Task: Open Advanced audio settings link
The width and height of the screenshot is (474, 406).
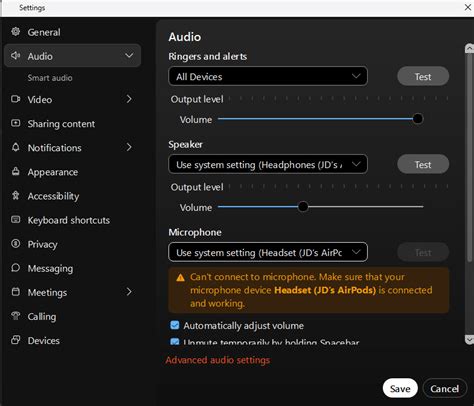Action: coord(218,360)
